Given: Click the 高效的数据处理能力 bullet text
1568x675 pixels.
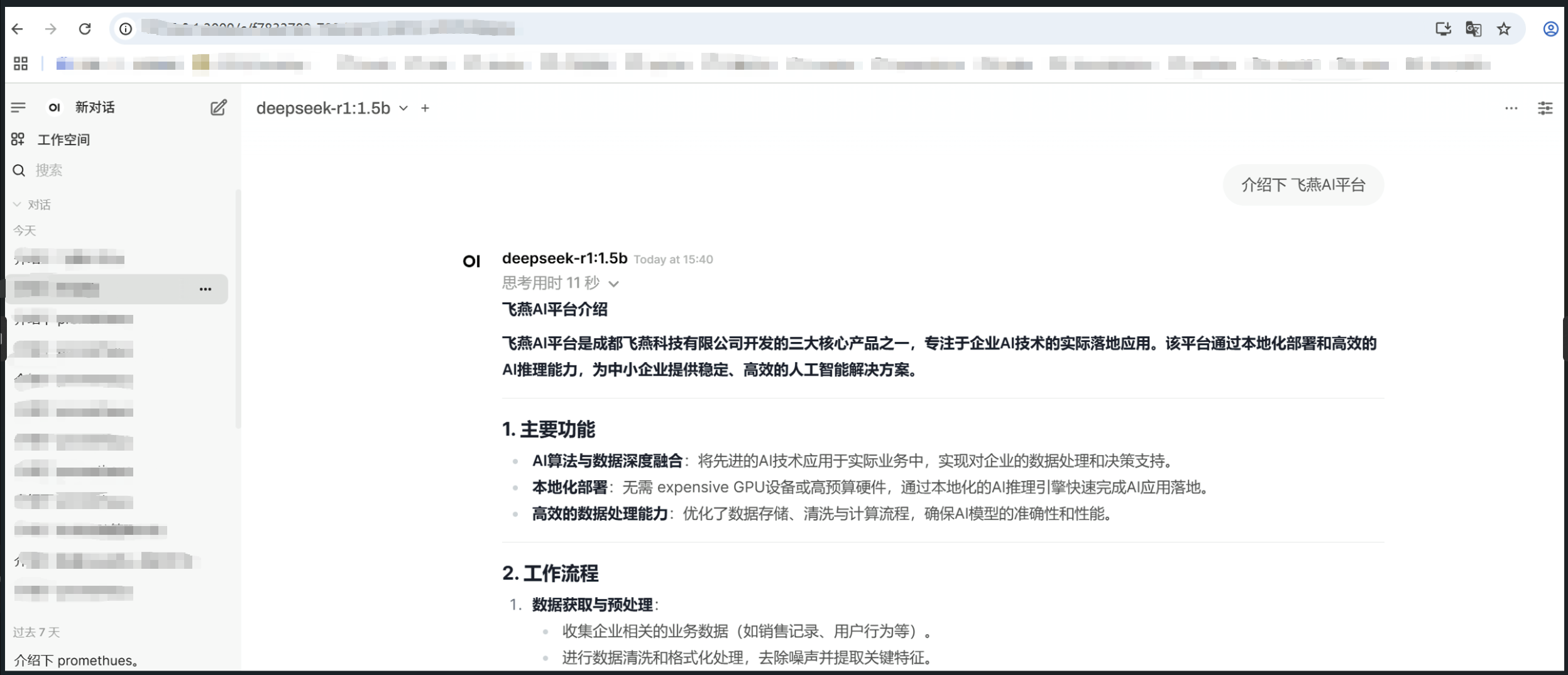Looking at the screenshot, I should (600, 513).
